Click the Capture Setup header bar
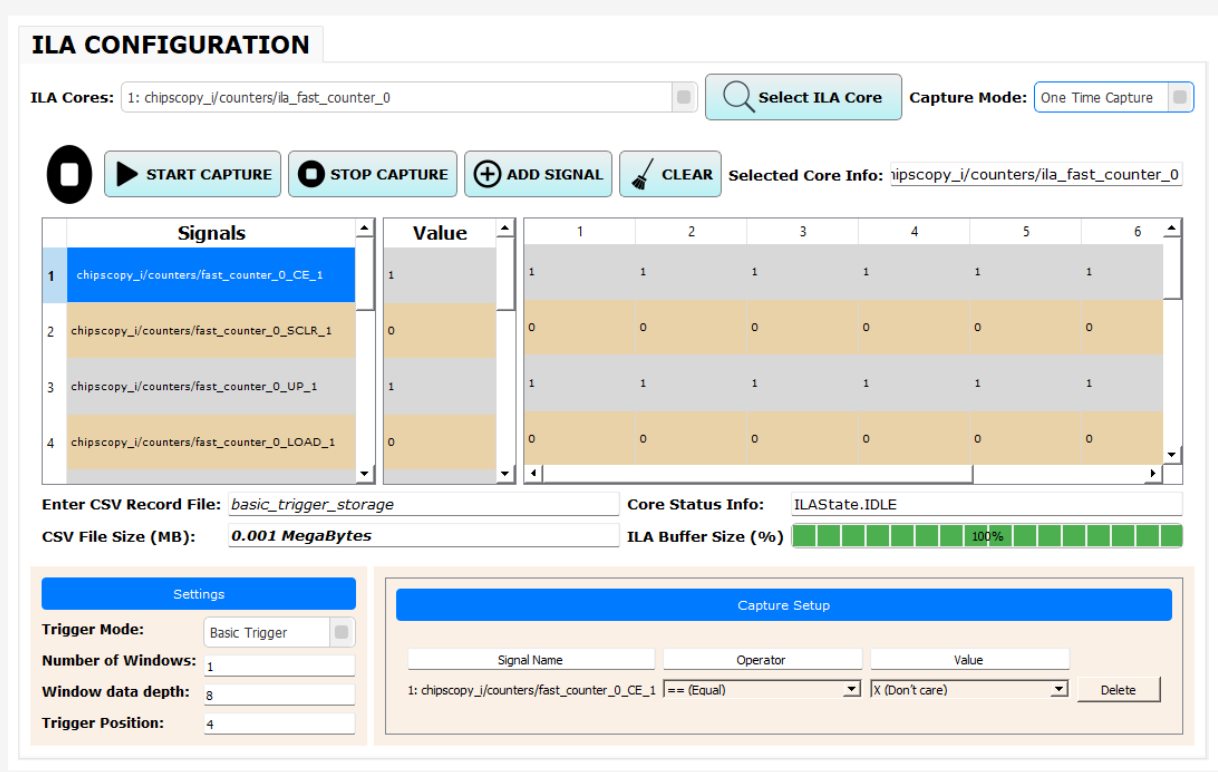1218x772 pixels. (x=783, y=605)
